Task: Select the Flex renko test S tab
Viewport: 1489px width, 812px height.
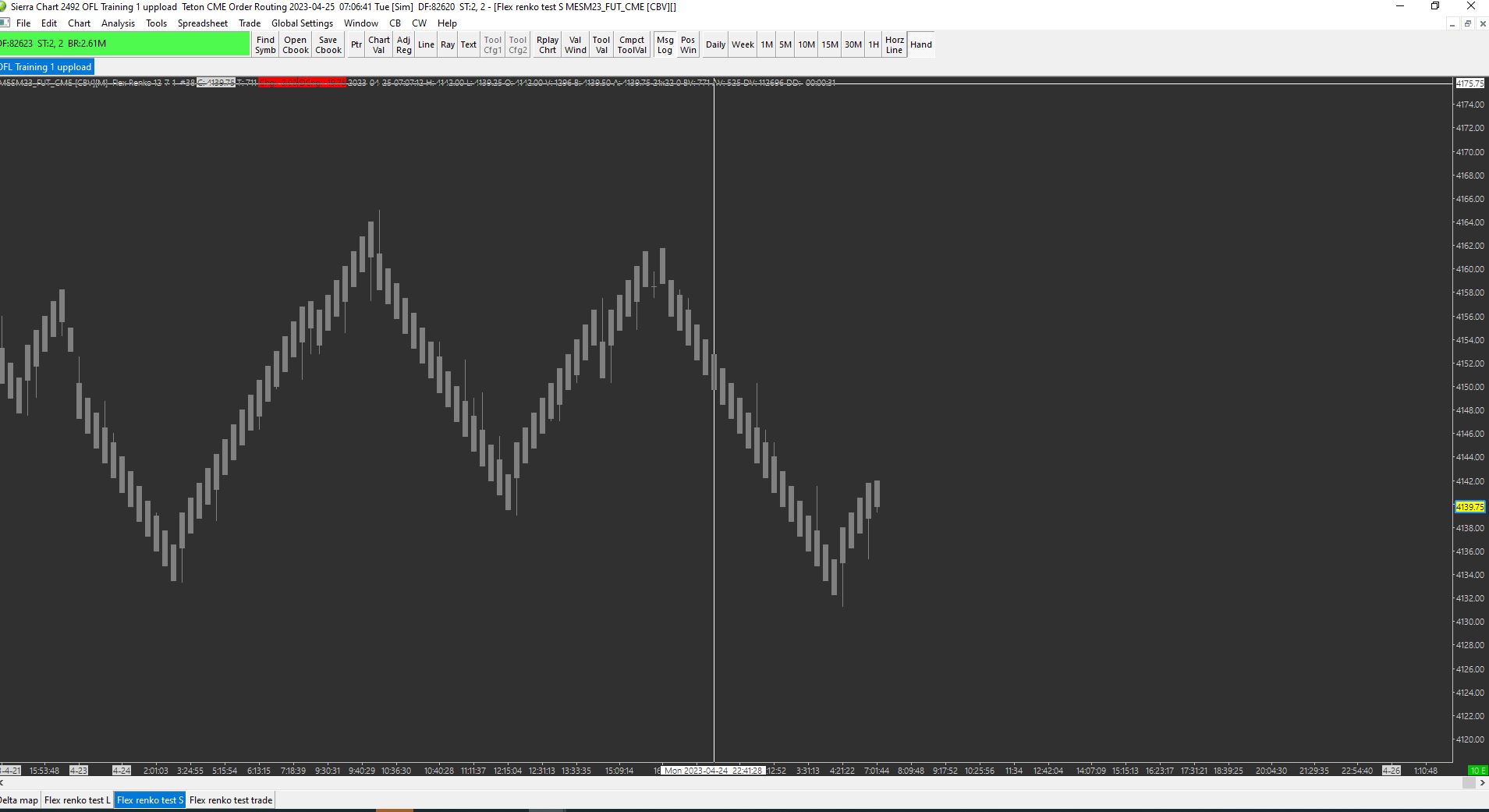Action: coord(150,800)
